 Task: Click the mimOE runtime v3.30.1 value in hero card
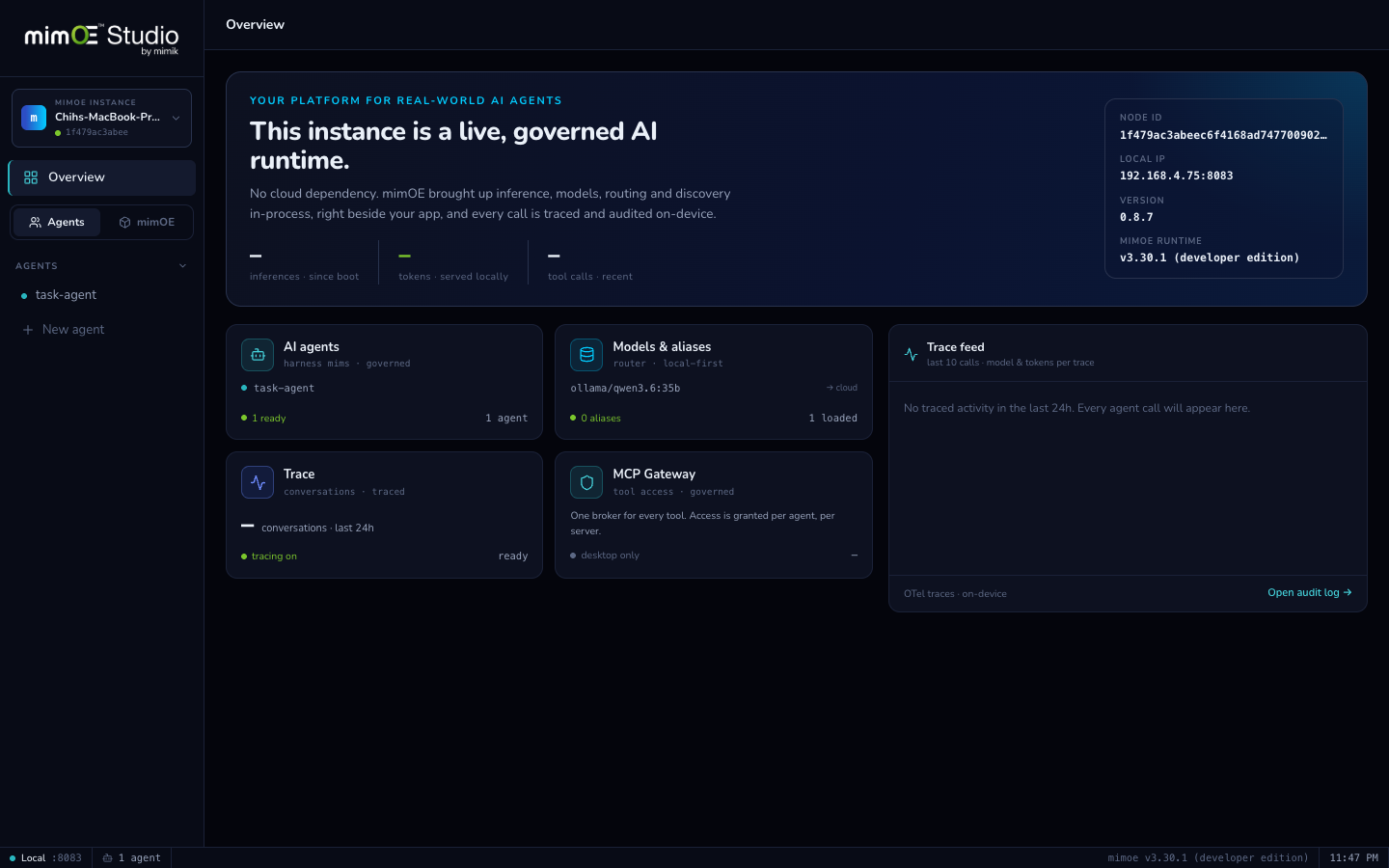tap(1210, 258)
